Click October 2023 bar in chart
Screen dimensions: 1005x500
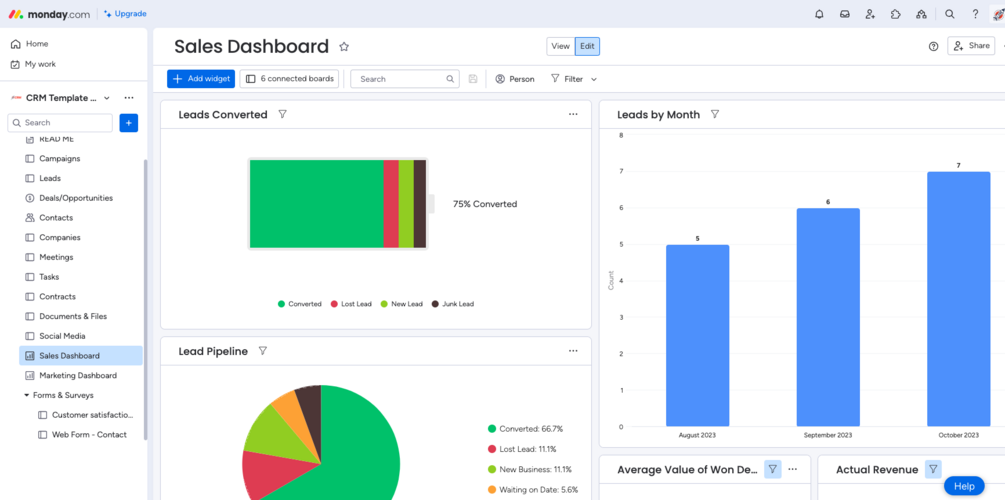click(958, 299)
